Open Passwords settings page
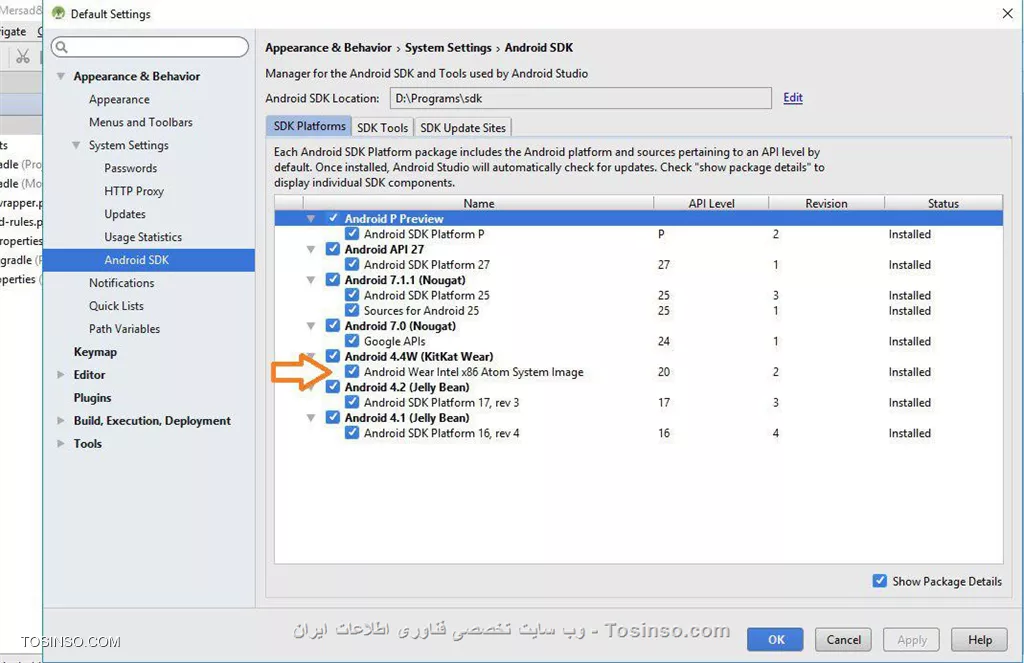 tap(131, 168)
